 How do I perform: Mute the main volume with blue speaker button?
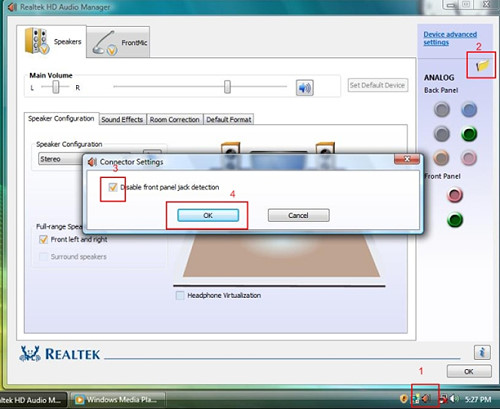(304, 88)
